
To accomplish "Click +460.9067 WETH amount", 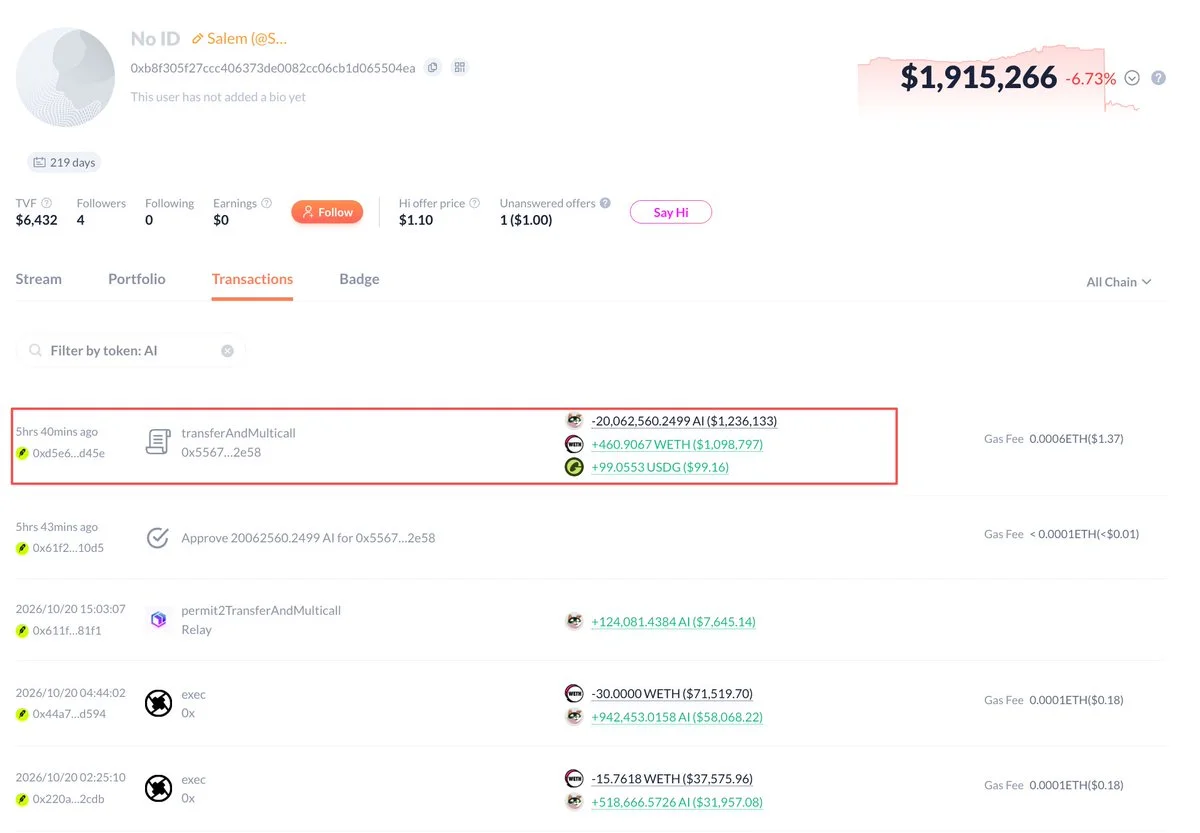I will point(677,444).
